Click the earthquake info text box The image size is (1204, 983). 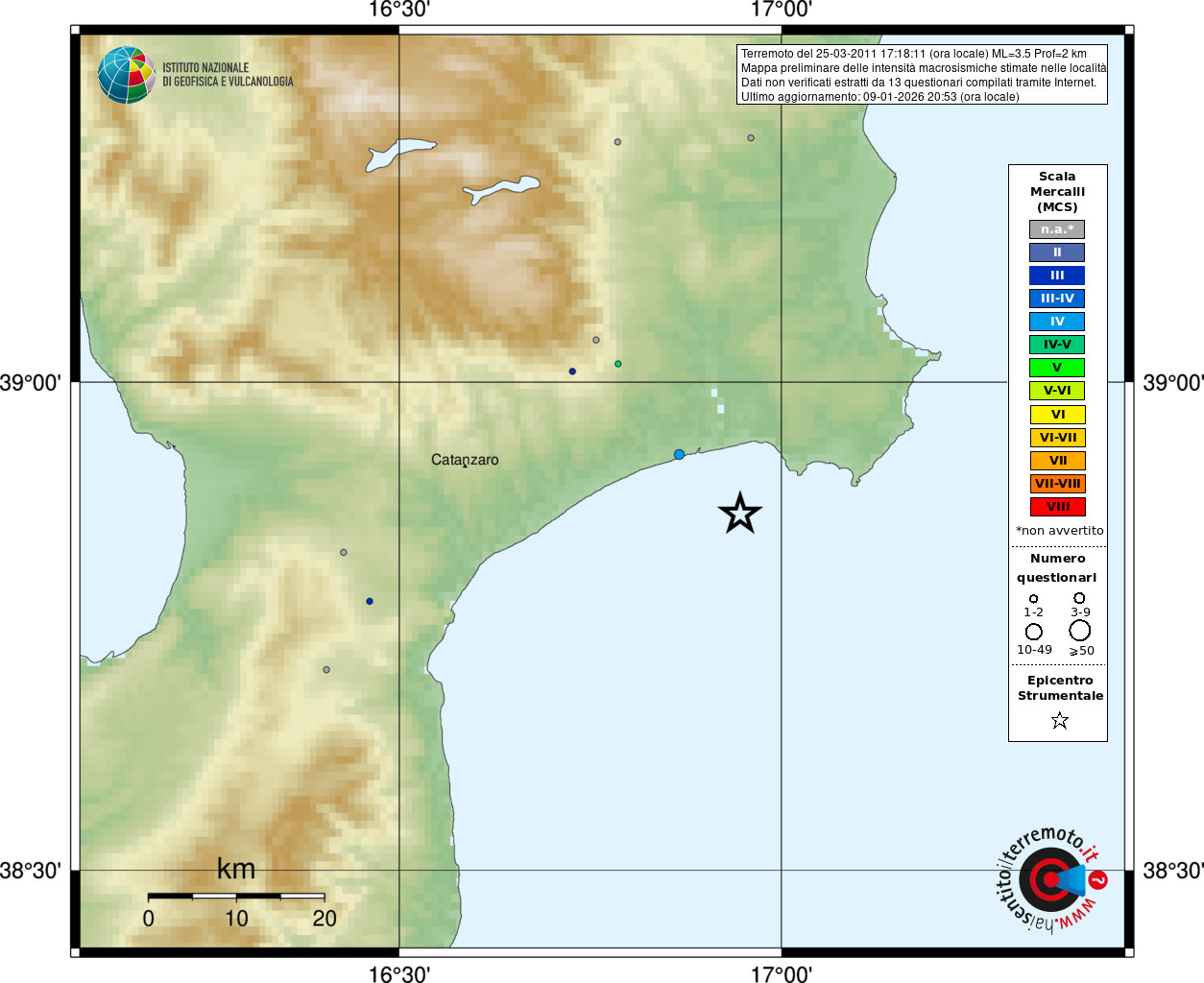pyautogui.click(x=922, y=75)
